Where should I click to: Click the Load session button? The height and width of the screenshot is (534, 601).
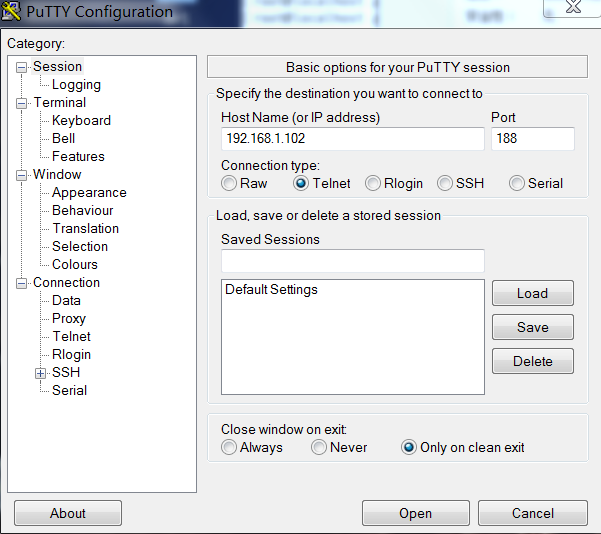point(533,293)
